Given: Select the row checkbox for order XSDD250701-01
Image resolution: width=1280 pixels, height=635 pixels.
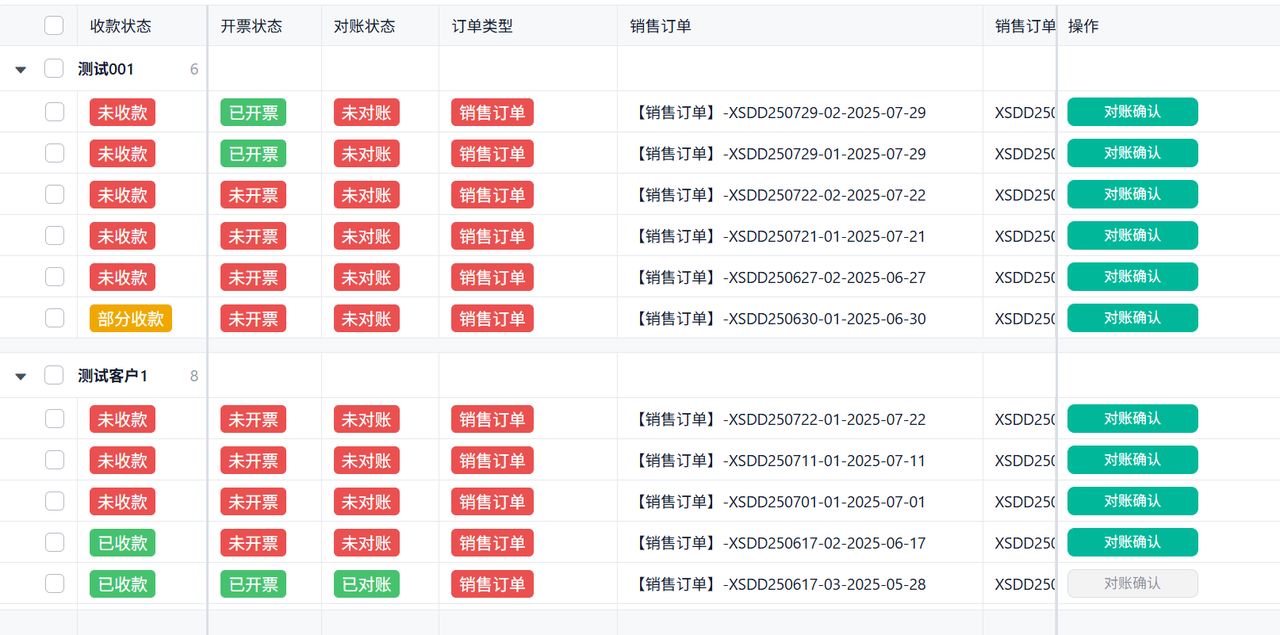Looking at the screenshot, I should 54,501.
